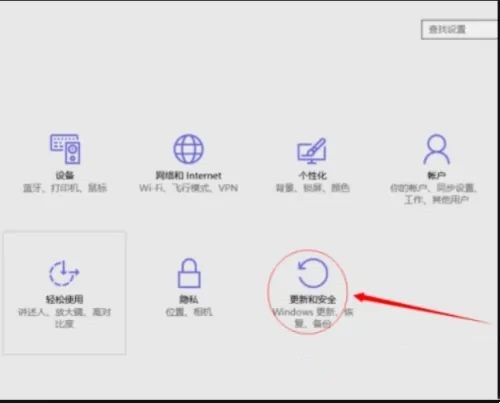Select the 更新和安全 title label
Screen dimensions: 500x403
tap(312, 299)
